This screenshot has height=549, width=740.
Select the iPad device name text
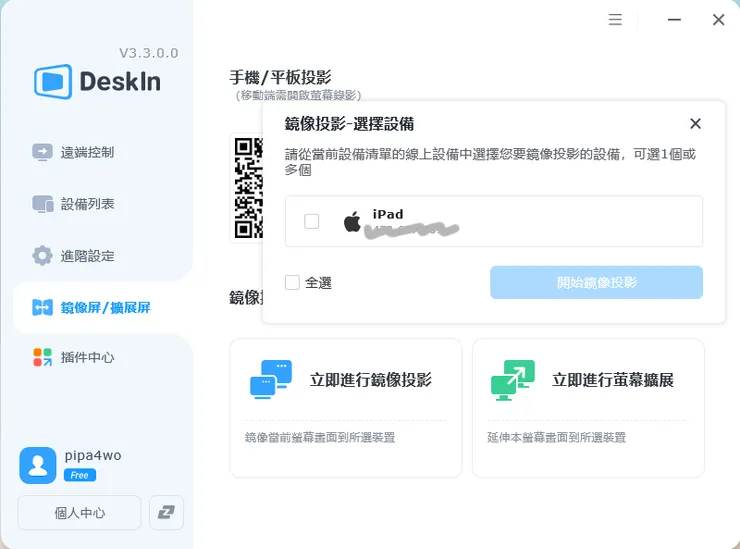coord(388,214)
